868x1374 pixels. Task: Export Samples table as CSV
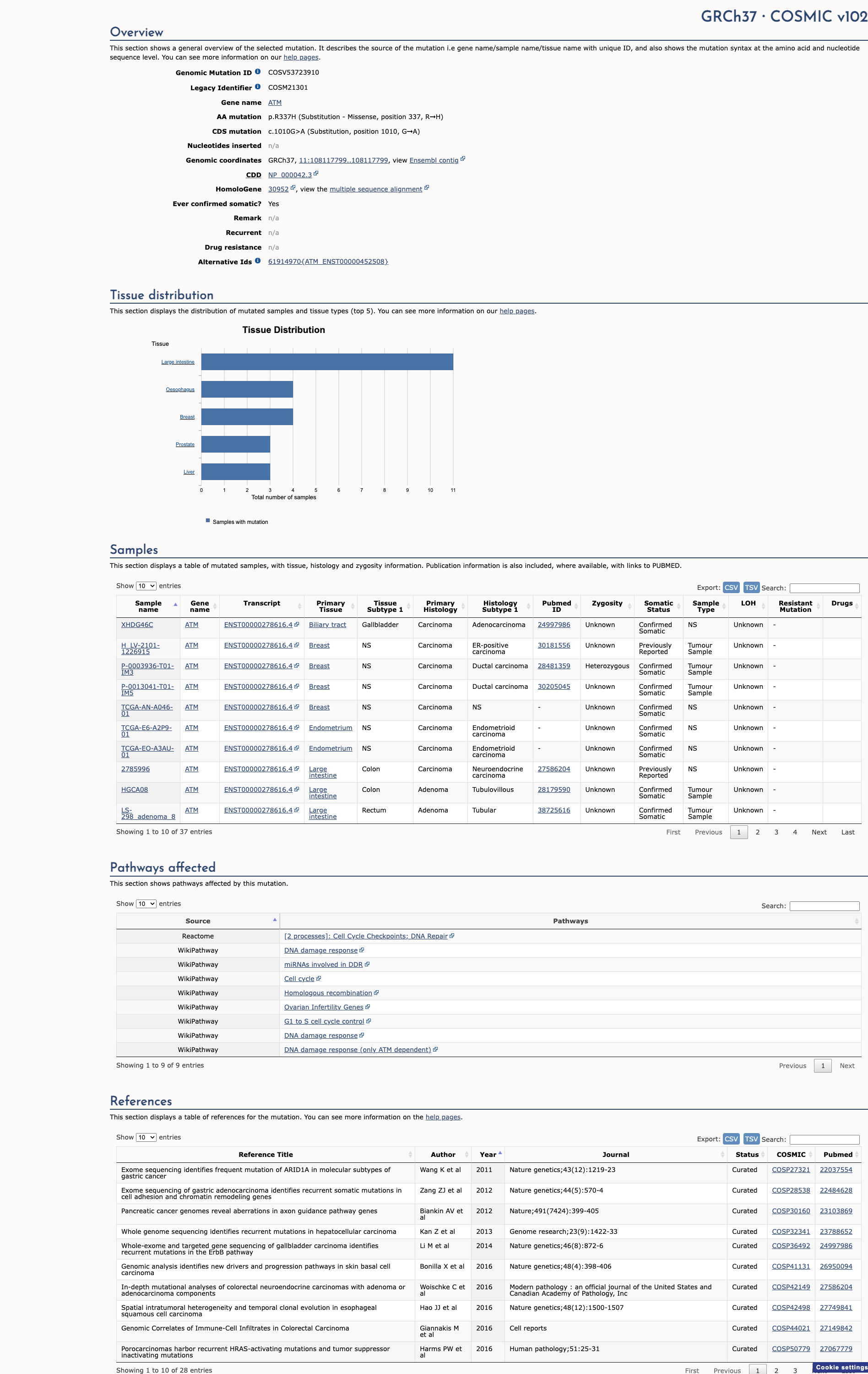point(731,588)
